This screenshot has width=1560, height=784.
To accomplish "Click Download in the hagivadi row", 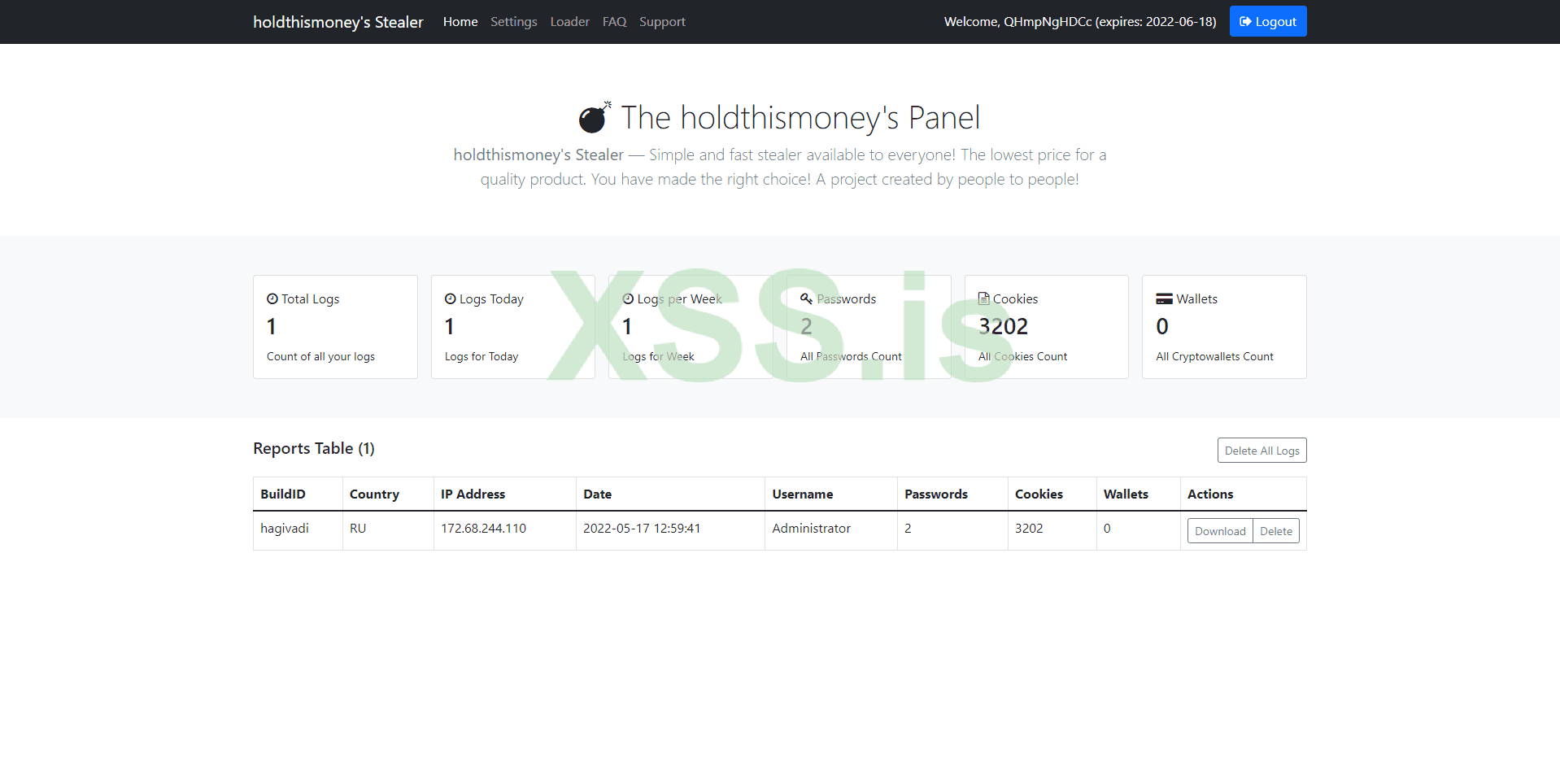I will [x=1220, y=531].
